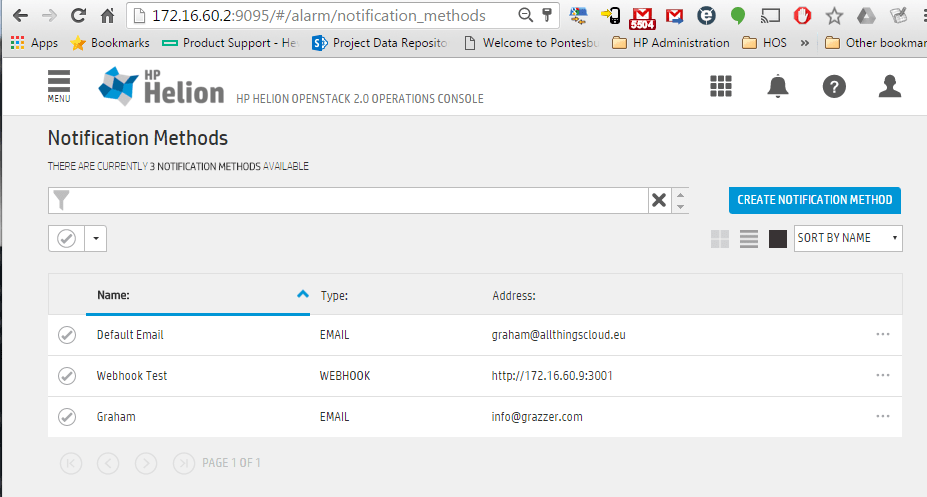The image size is (927, 497).
Task: Open the help question mark icon
Action: [x=834, y=86]
